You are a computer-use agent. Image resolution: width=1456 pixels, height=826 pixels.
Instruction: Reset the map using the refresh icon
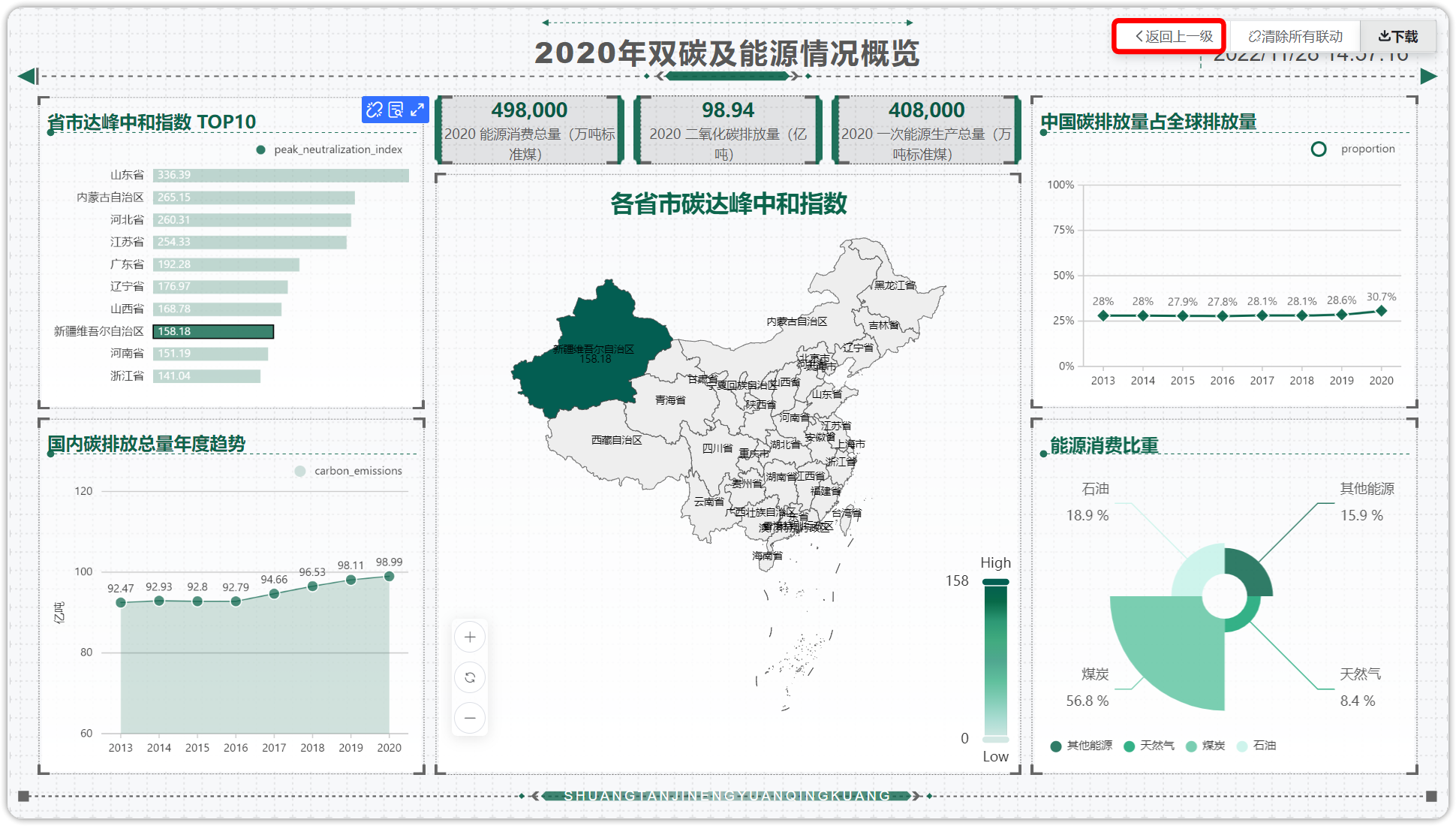(469, 677)
